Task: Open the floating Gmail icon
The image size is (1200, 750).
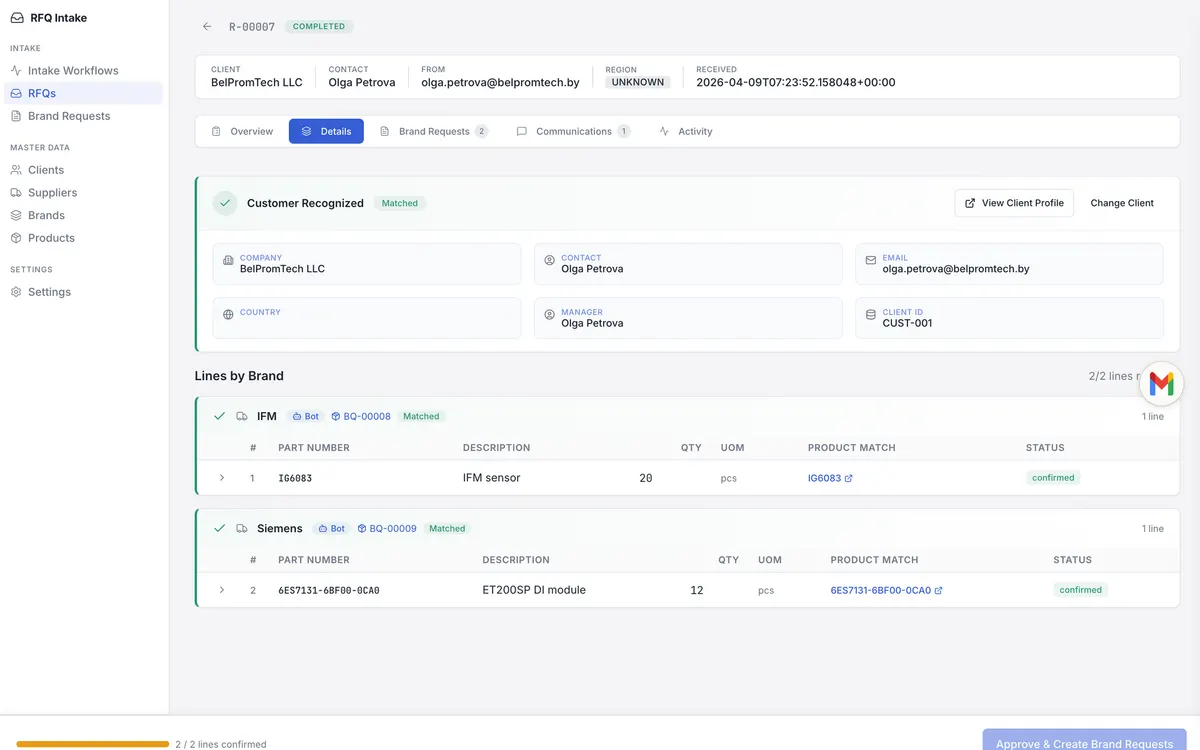Action: point(1161,383)
